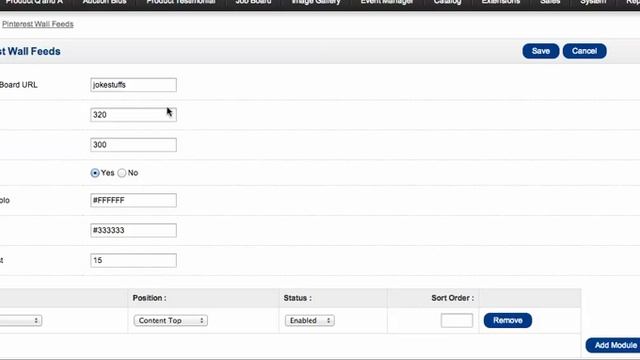Click the color field with #FFFFFF
The height and width of the screenshot is (360, 640).
(x=133, y=200)
